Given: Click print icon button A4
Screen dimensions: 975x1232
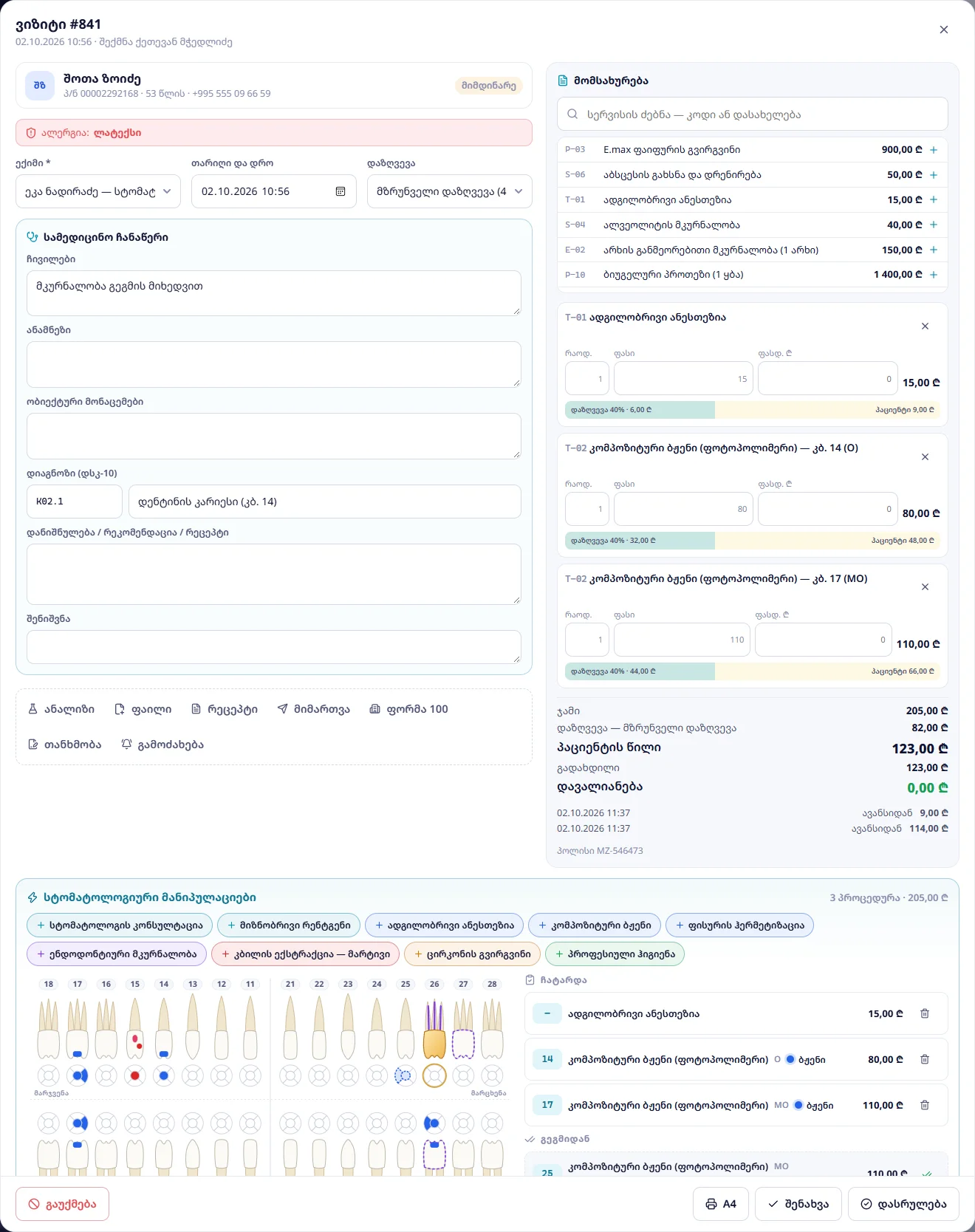Looking at the screenshot, I should tap(721, 1204).
